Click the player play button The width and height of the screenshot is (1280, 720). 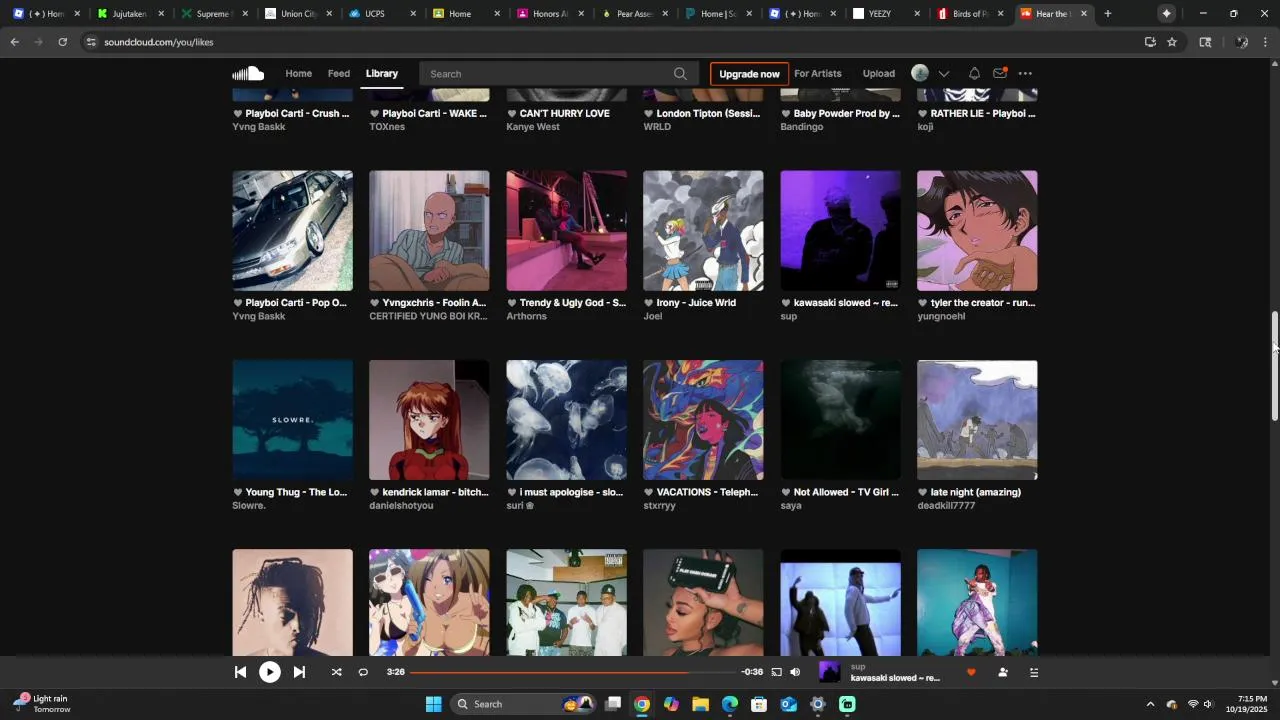click(x=270, y=673)
